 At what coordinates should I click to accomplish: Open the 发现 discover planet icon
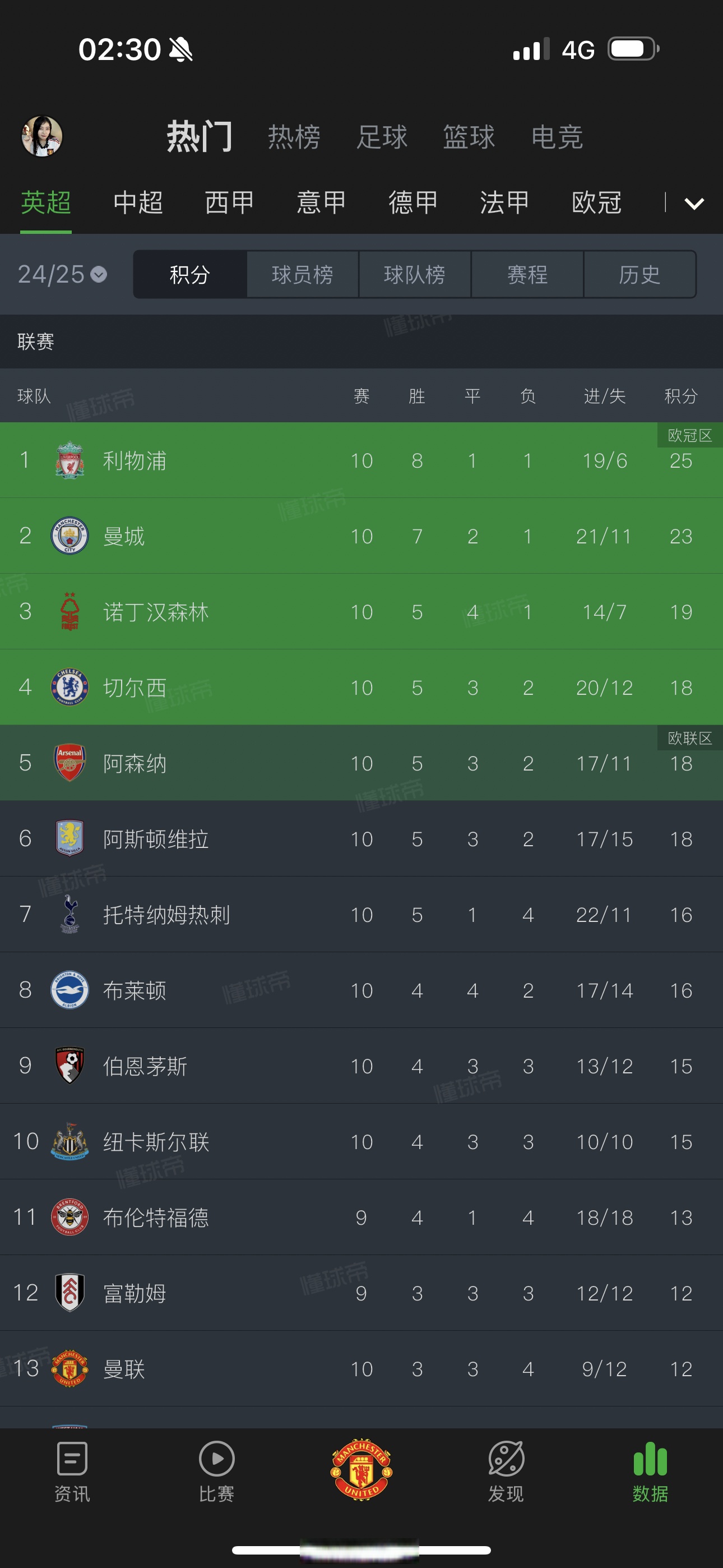click(506, 1460)
